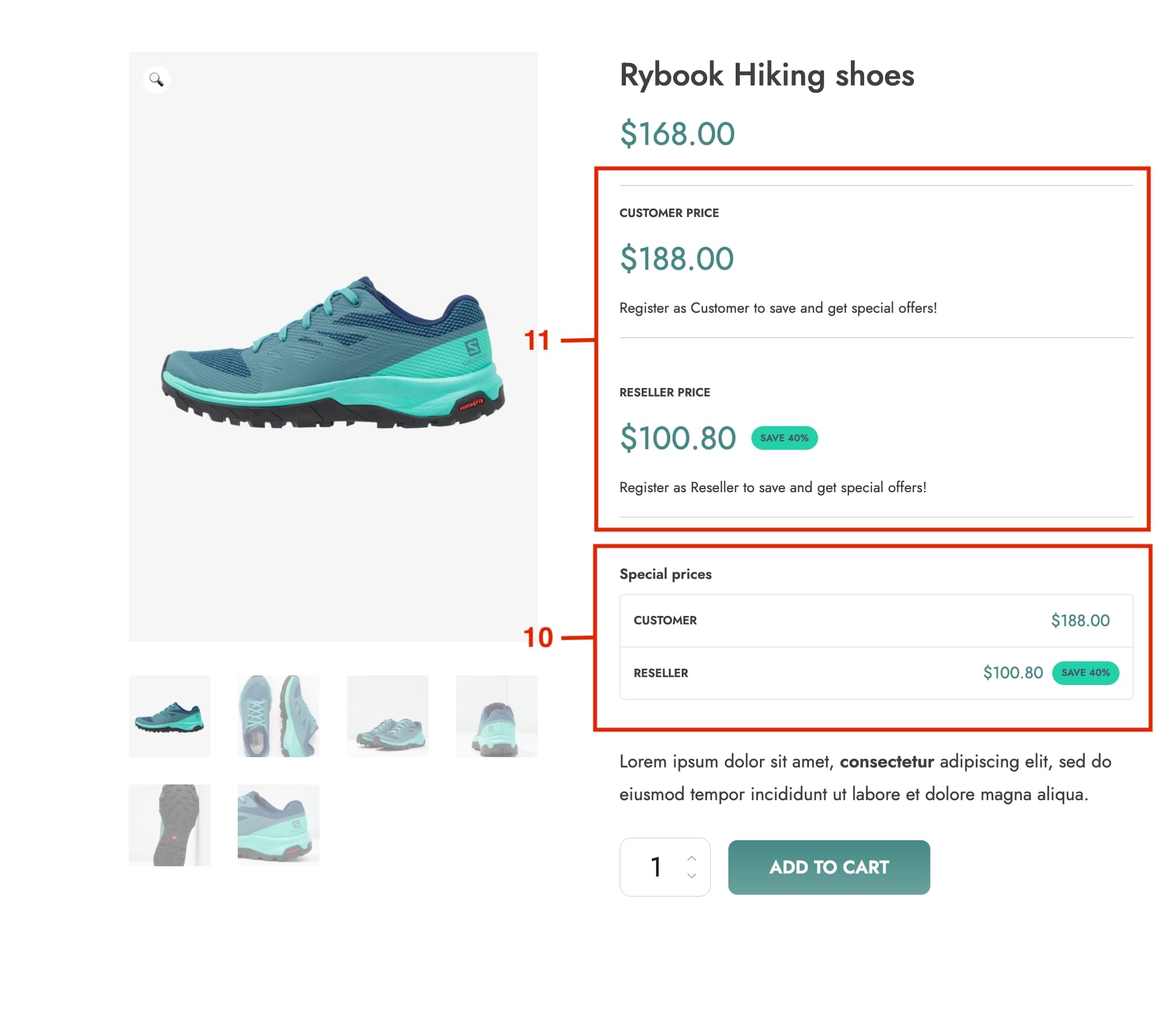Click the Special prices heading
This screenshot has width=1165, height=1036.
coord(665,574)
